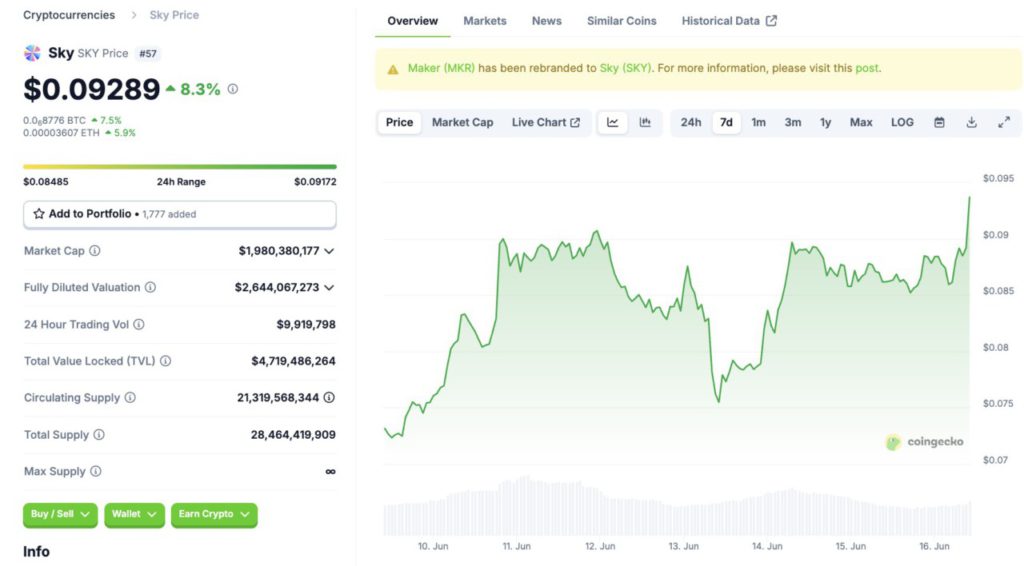The height and width of the screenshot is (566, 1024).
Task: Click the 28,464,419,909 total supply value
Action: point(293,435)
